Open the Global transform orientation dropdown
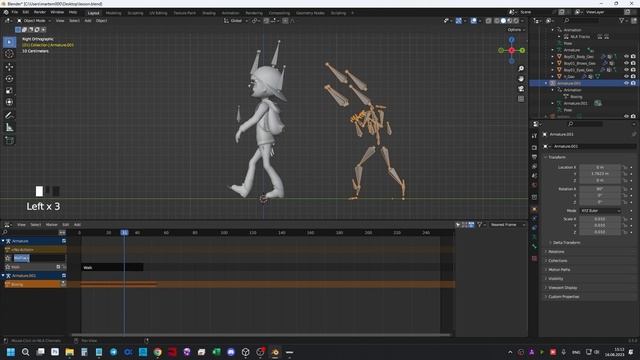Screen dimensions: 640x360 [236, 20]
